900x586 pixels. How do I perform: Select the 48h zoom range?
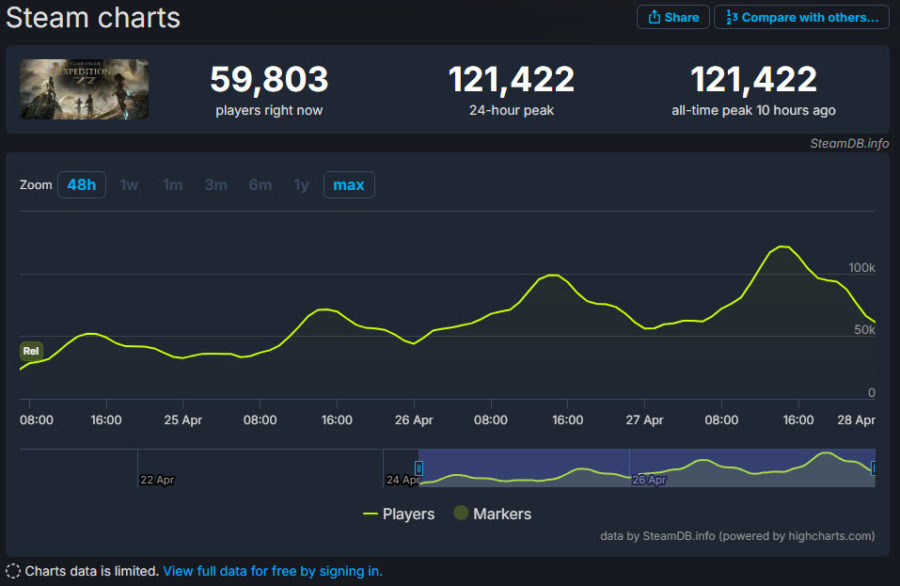click(82, 185)
